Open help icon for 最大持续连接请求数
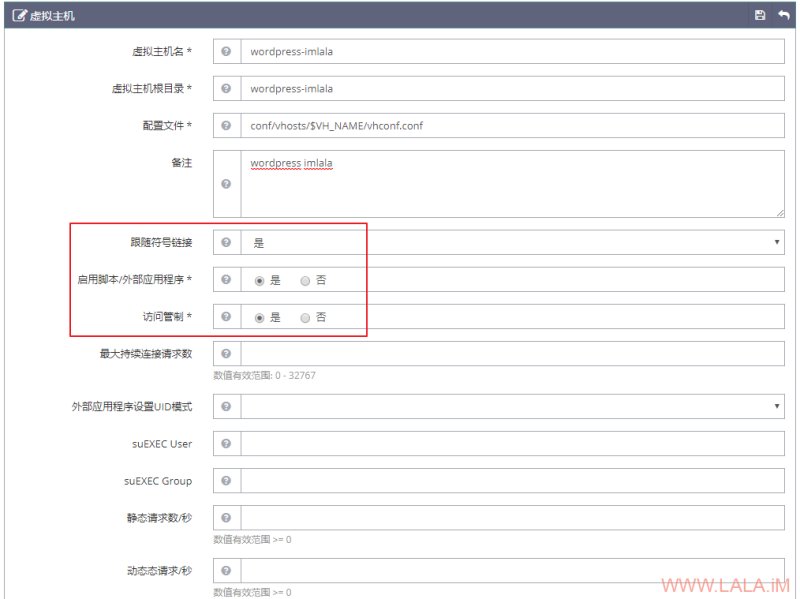This screenshot has width=800, height=599. [227, 354]
